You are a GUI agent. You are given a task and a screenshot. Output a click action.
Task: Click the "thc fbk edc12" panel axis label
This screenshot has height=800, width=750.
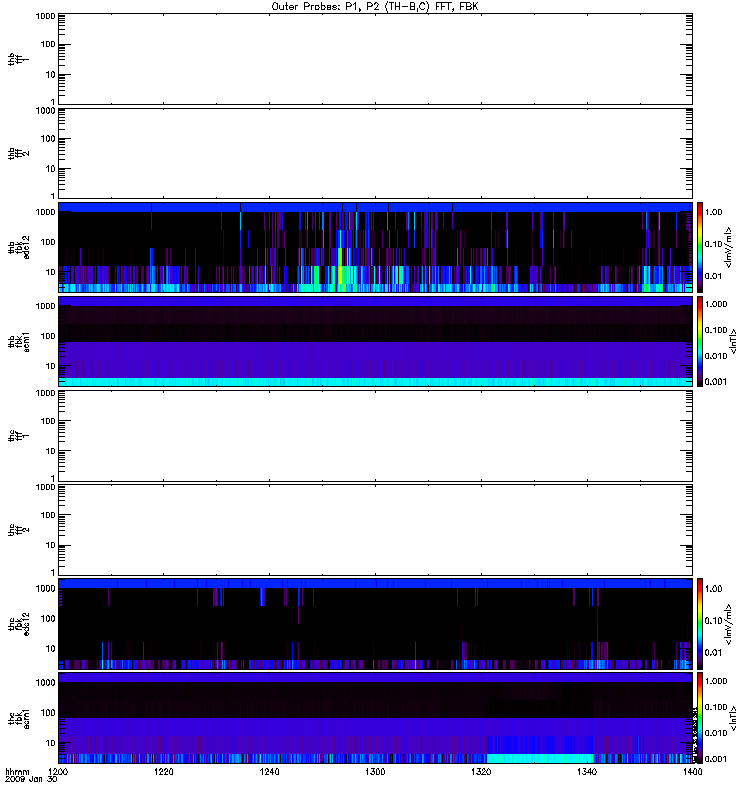(18, 624)
